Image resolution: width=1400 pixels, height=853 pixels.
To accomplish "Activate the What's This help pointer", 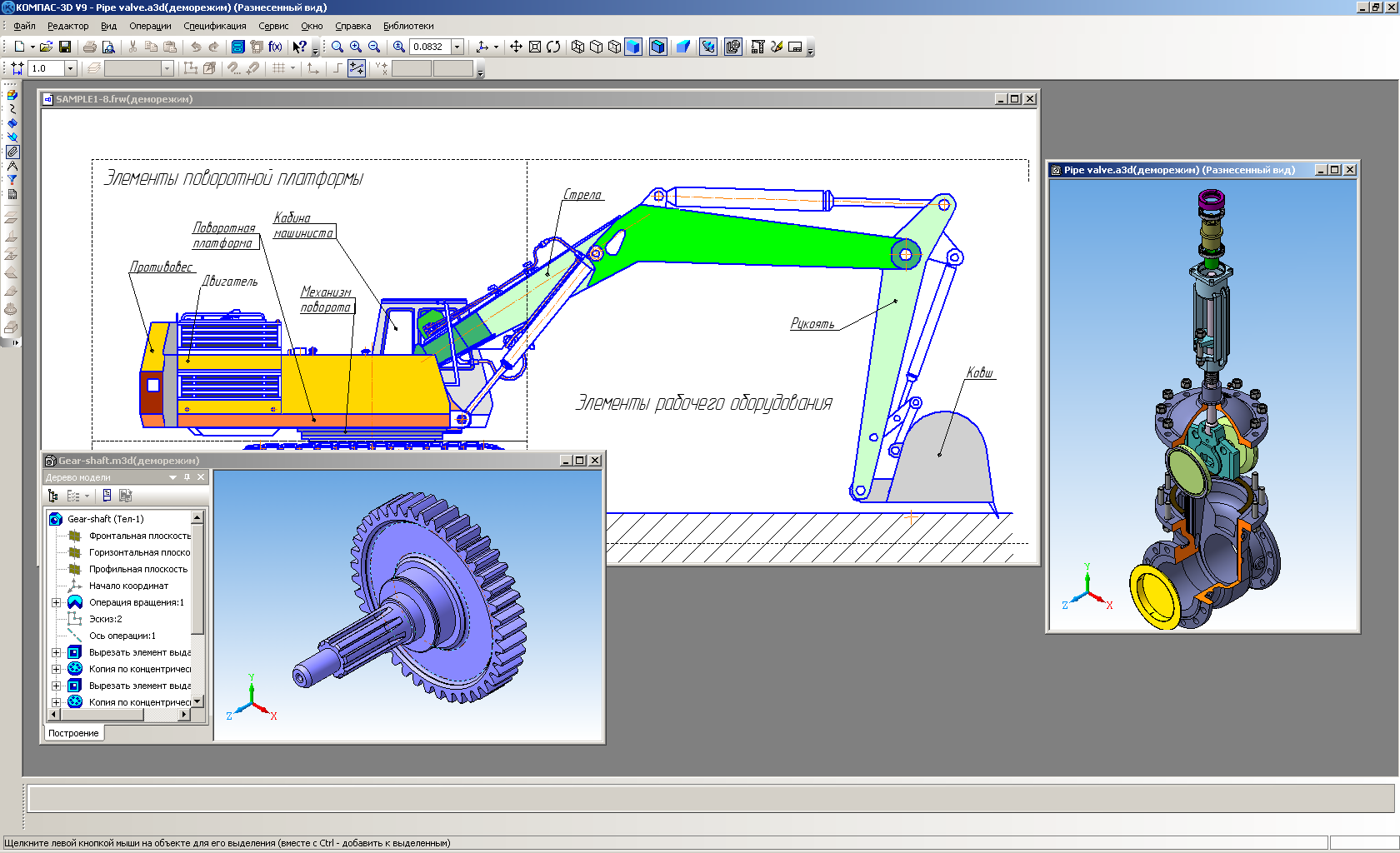I will click(x=300, y=47).
